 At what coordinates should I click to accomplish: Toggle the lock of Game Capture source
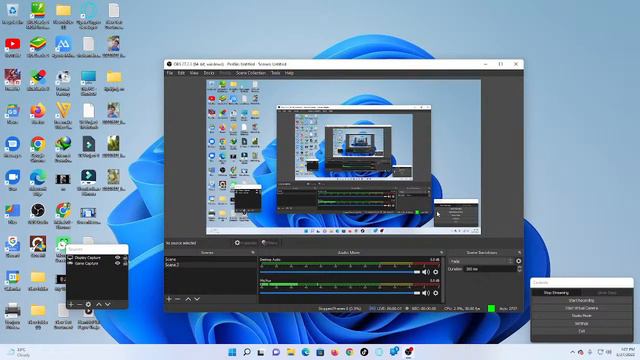125,264
